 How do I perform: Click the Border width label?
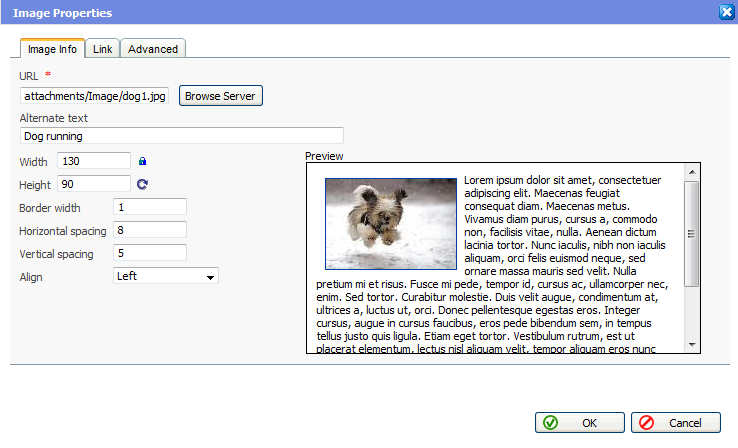(x=49, y=208)
